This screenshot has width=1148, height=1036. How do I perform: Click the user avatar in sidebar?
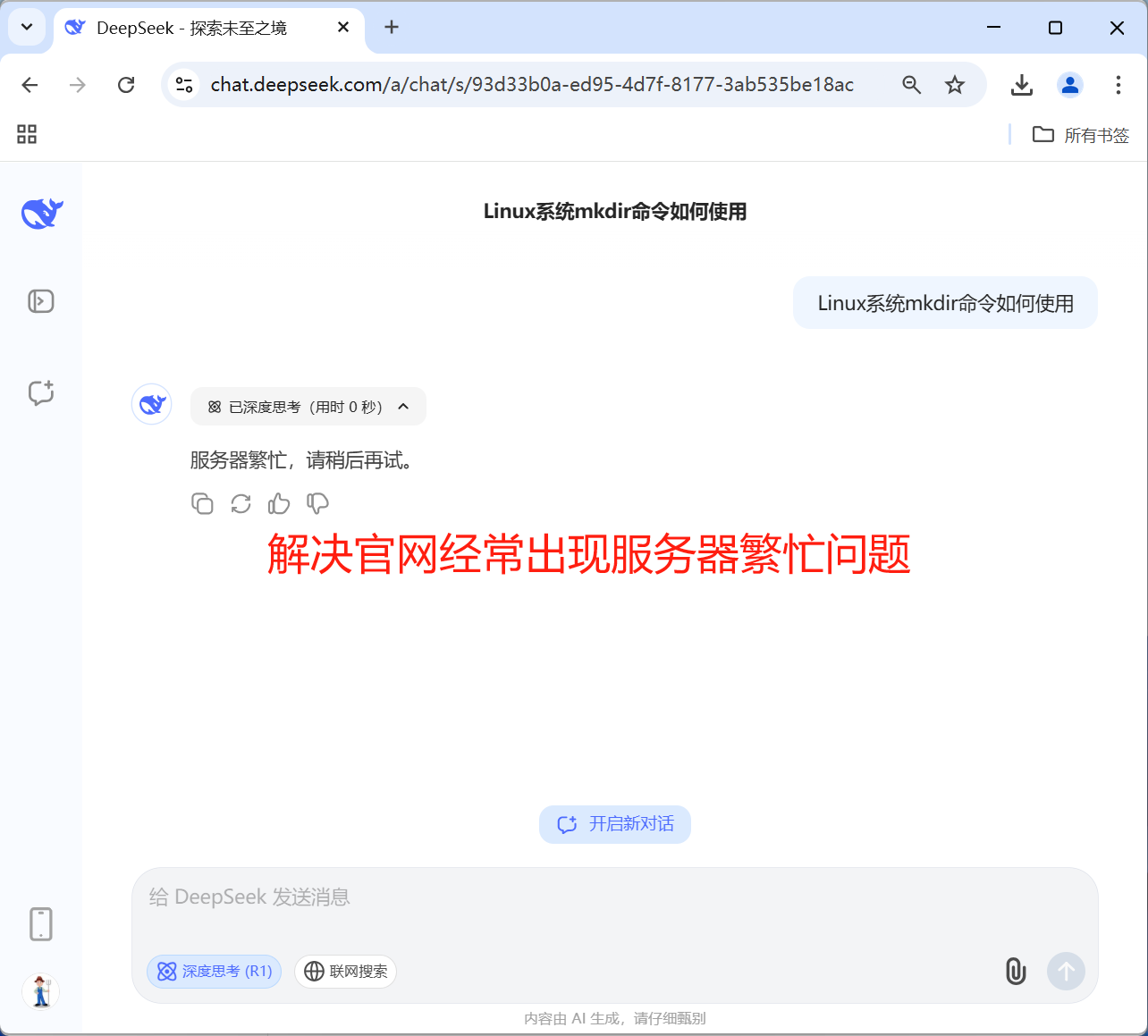[41, 992]
